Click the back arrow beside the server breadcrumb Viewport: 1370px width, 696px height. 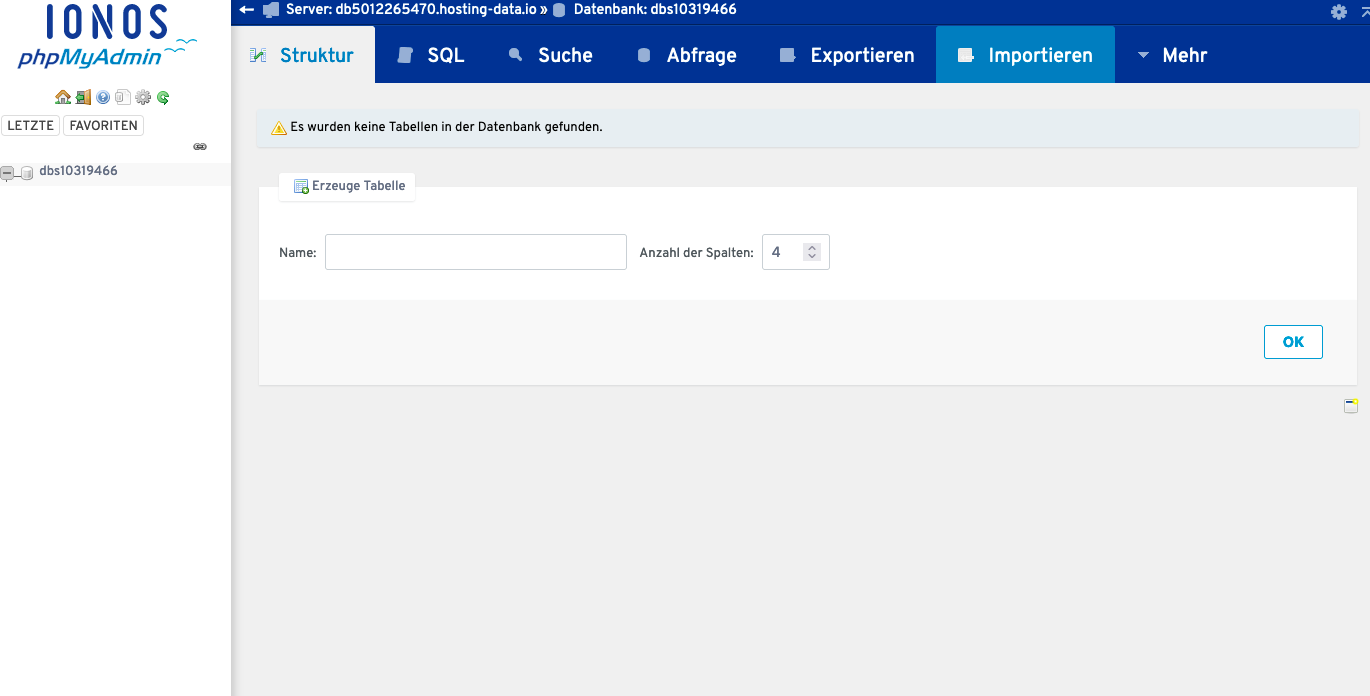coord(247,10)
